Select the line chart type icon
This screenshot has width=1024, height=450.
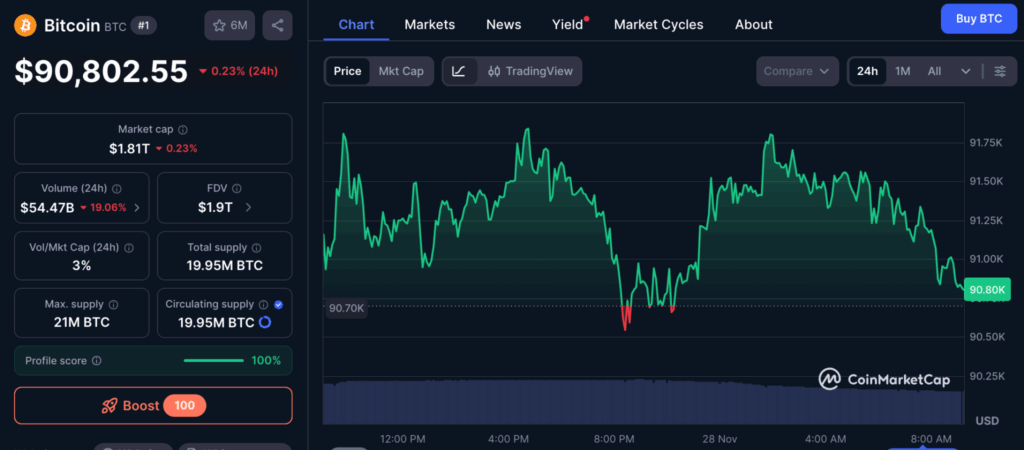pos(459,71)
